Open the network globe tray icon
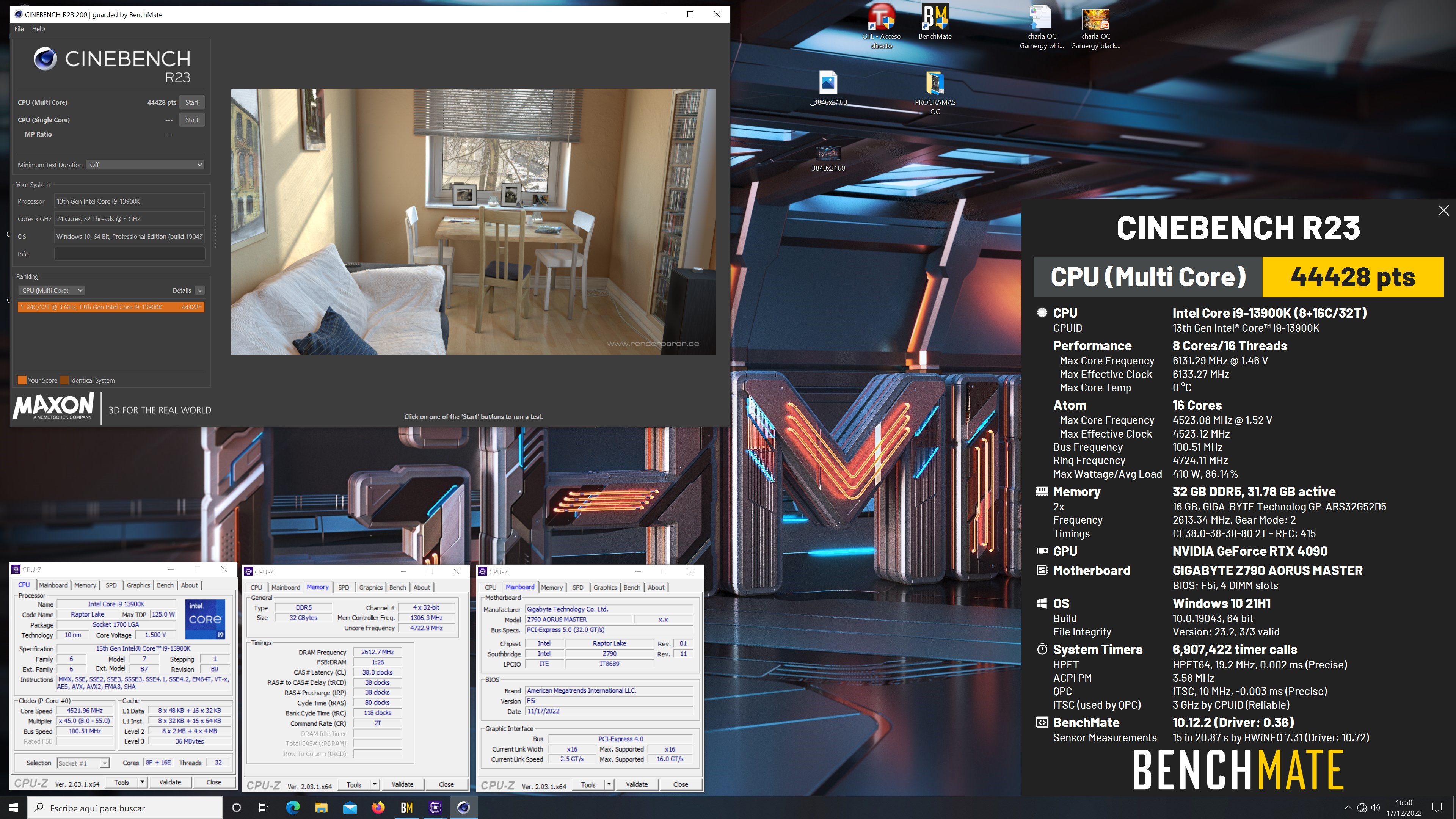The width and height of the screenshot is (1456, 819). pos(1362,808)
